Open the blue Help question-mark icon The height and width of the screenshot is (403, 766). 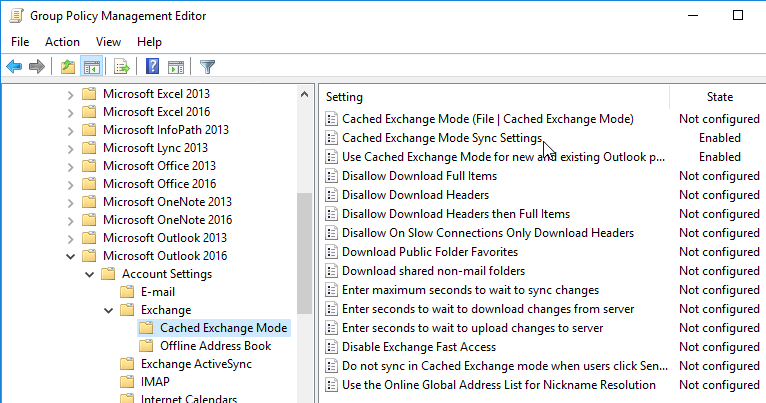152,66
